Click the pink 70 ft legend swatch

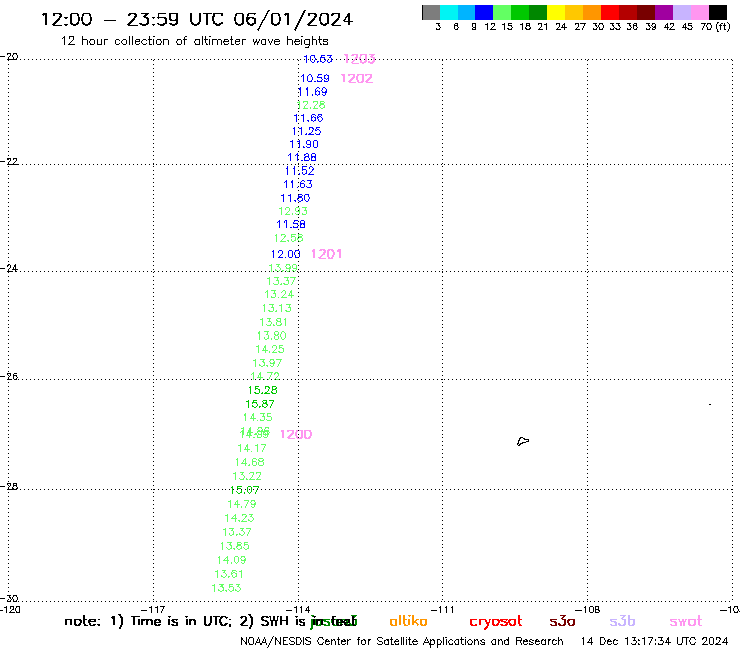click(699, 12)
